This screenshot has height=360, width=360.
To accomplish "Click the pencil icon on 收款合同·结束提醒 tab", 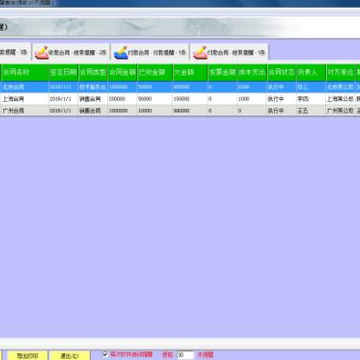I will coord(41,53).
